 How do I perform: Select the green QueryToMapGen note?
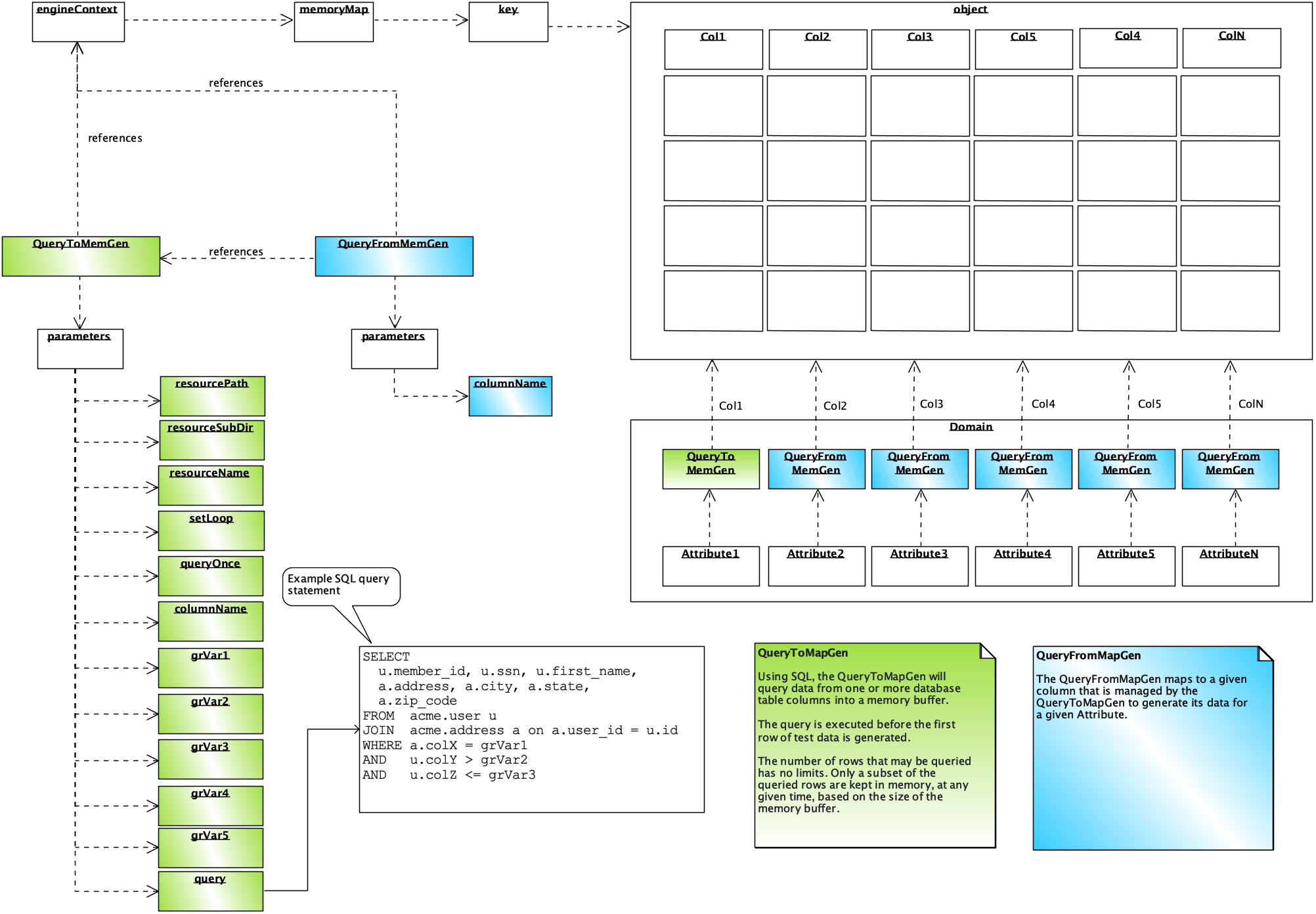(x=875, y=745)
